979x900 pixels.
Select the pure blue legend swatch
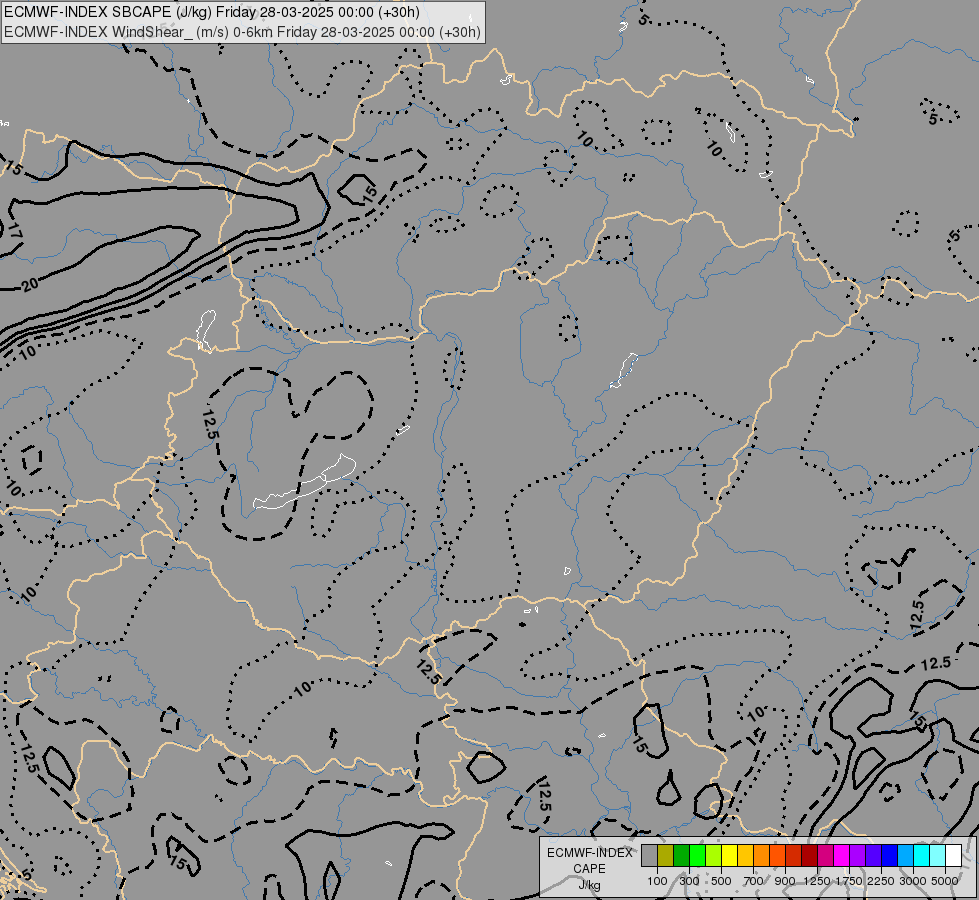889,856
